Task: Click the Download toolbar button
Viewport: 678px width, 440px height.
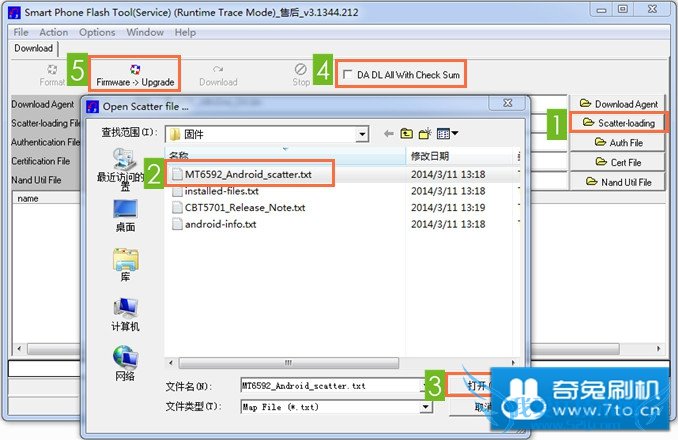Action: coord(218,76)
